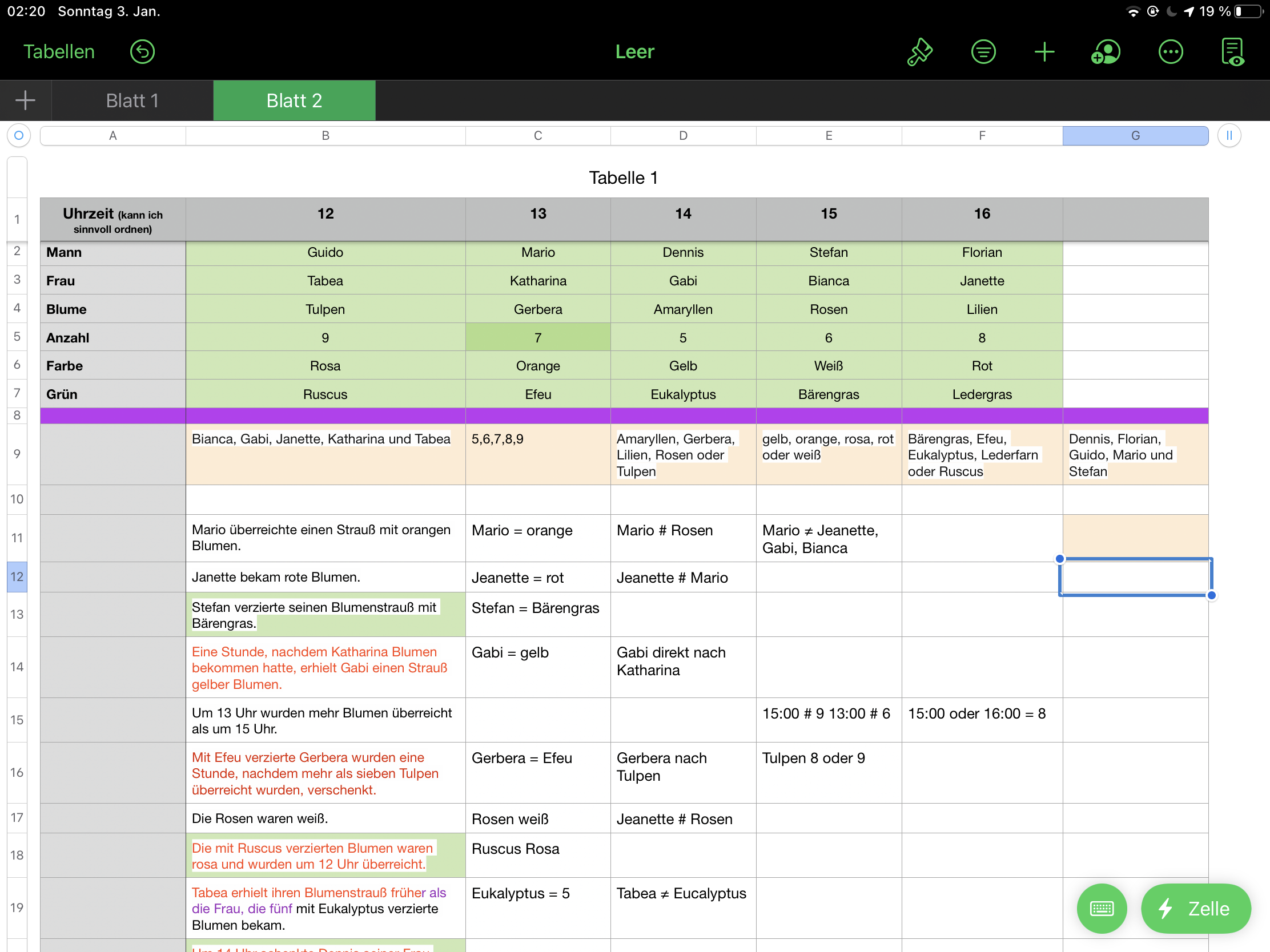This screenshot has height=952, width=1270.
Task: Select row 5 header
Action: [17, 337]
